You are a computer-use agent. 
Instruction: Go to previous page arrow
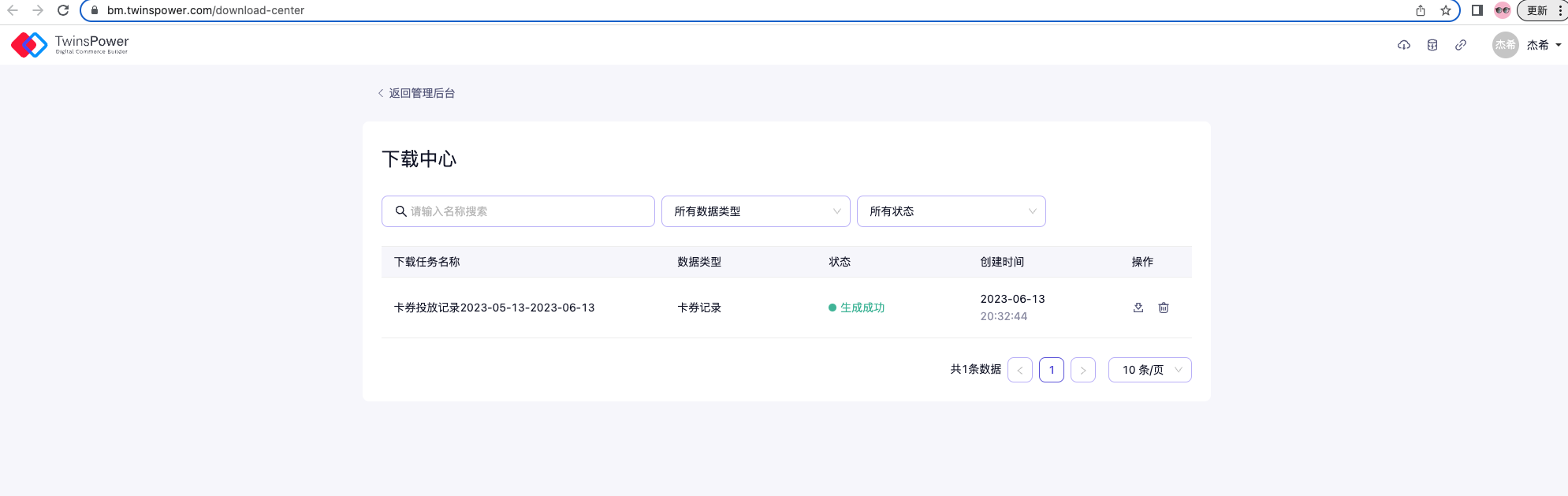[1019, 370]
